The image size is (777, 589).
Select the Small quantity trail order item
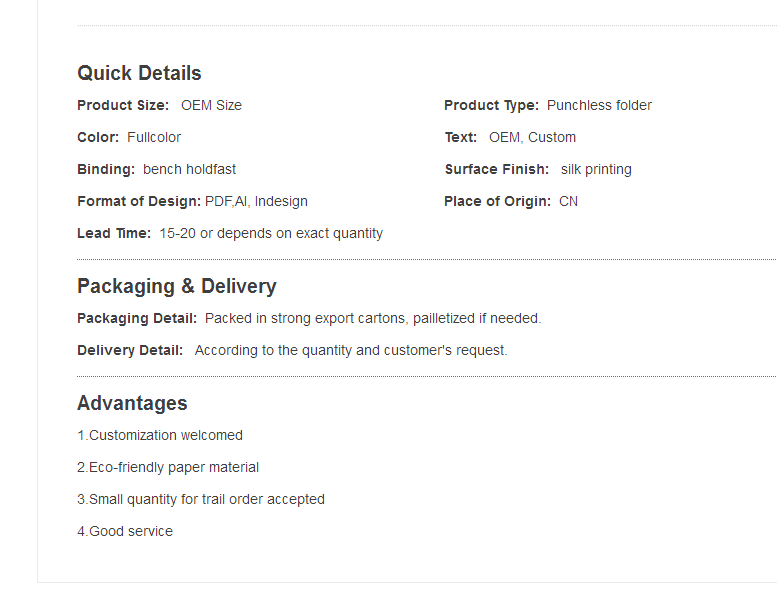[201, 499]
